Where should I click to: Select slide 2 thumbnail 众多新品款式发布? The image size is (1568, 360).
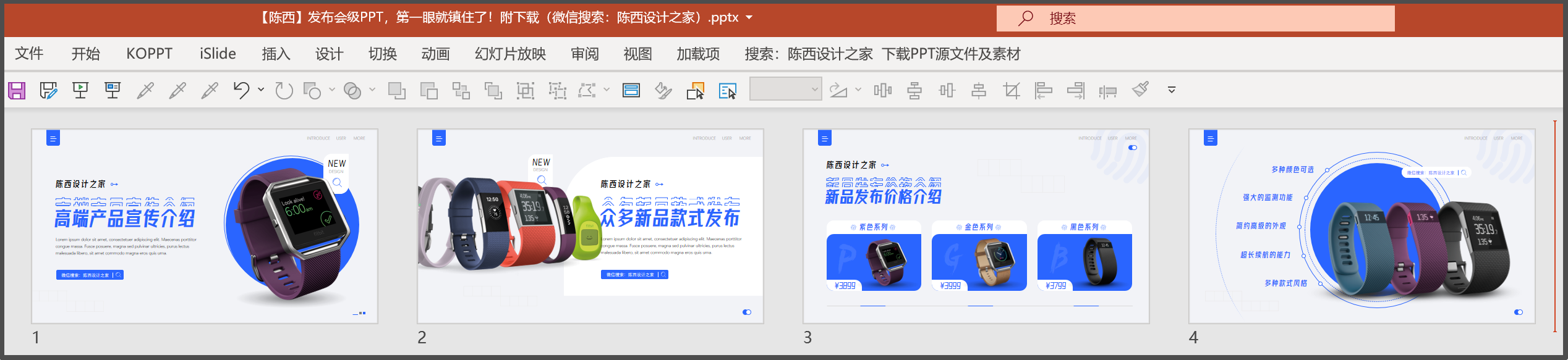coord(590,226)
